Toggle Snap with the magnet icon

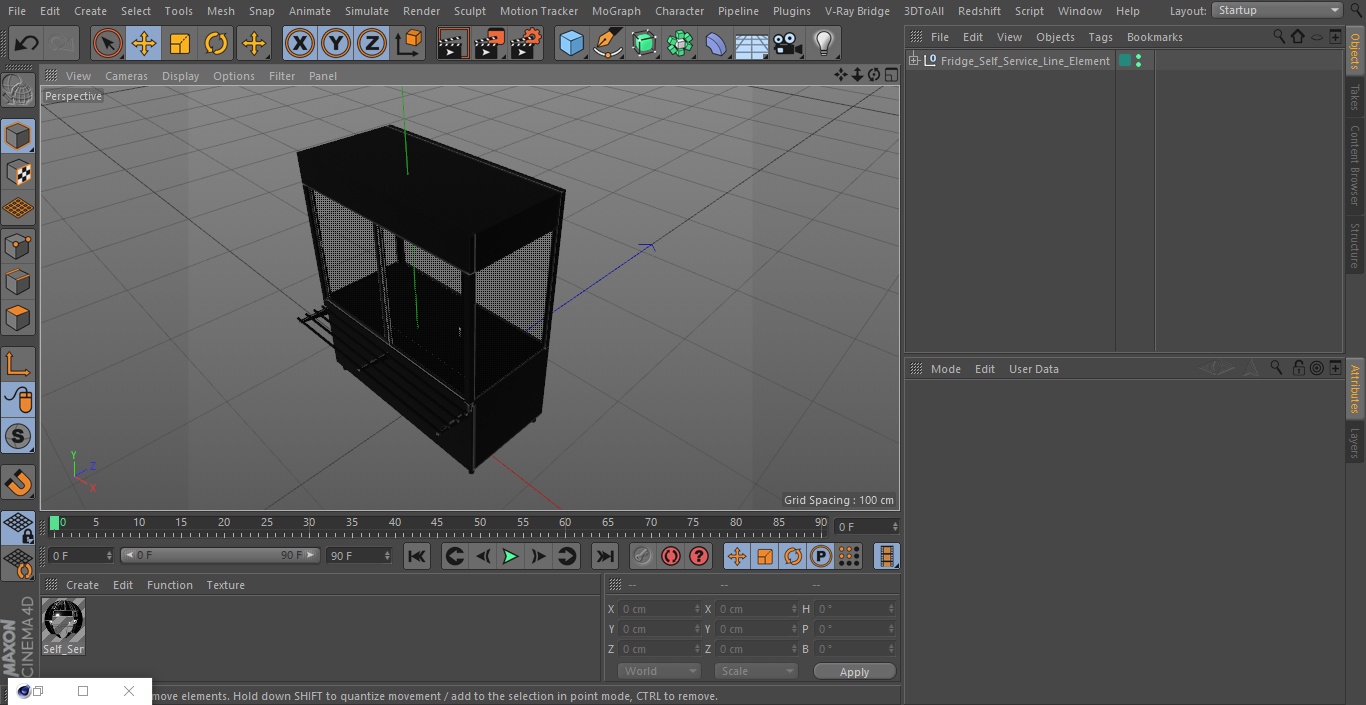(18, 483)
